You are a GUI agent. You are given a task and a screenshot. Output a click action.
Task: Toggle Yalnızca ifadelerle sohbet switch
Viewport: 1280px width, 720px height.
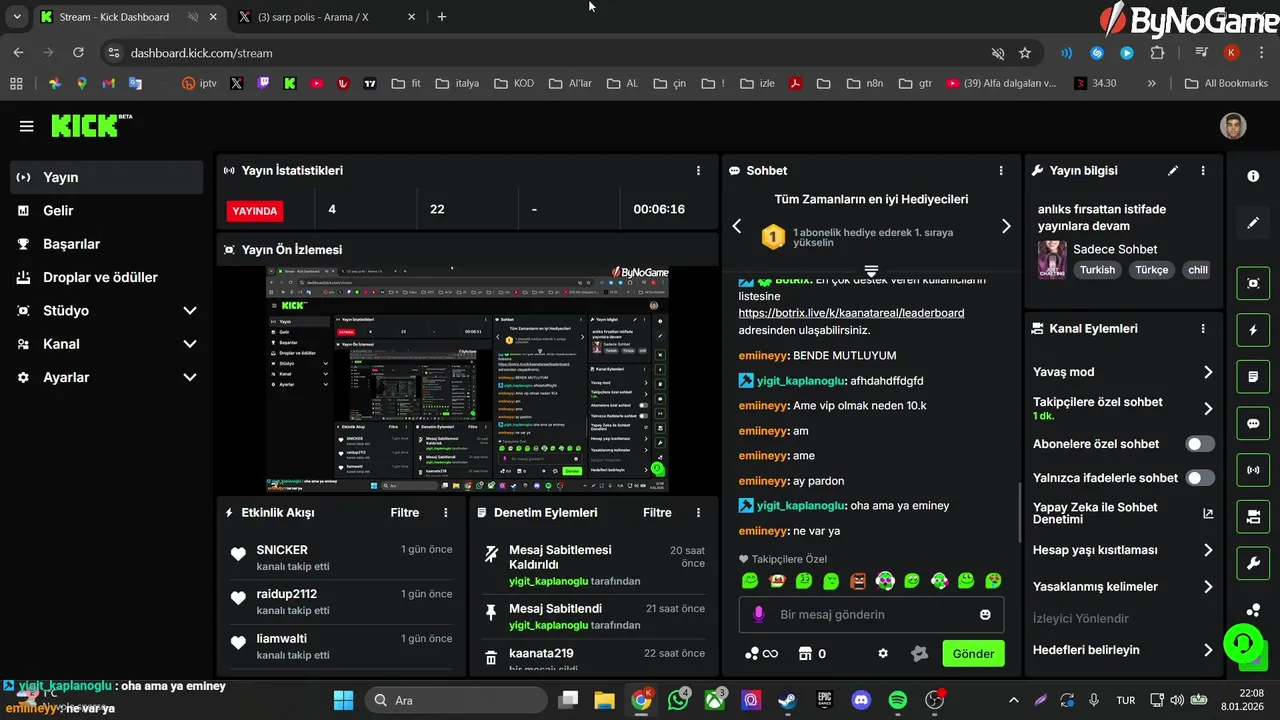(1200, 478)
